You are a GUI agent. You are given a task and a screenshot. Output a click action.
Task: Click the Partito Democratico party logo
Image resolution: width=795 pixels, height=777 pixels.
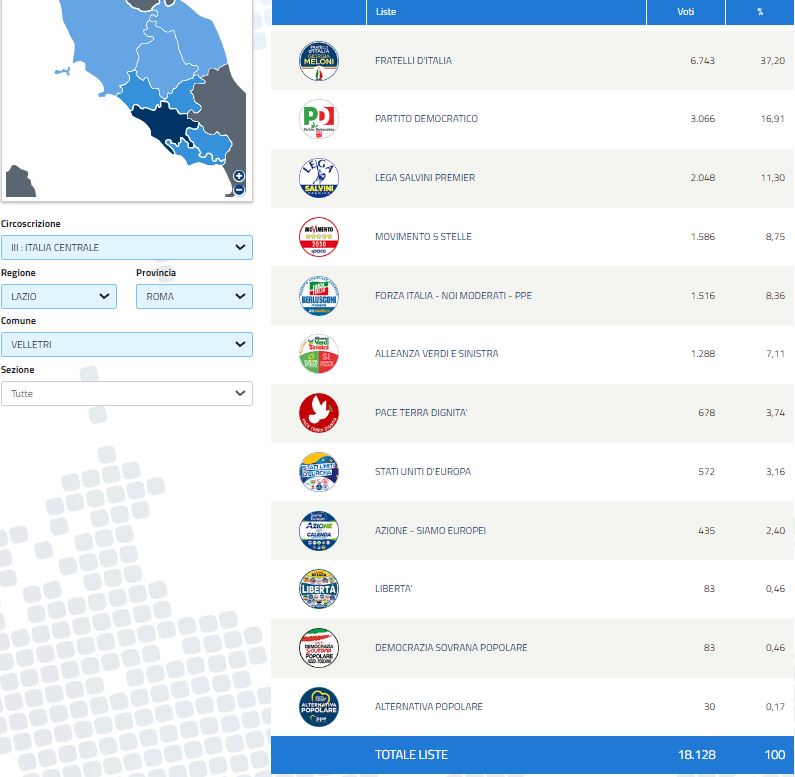[319, 119]
